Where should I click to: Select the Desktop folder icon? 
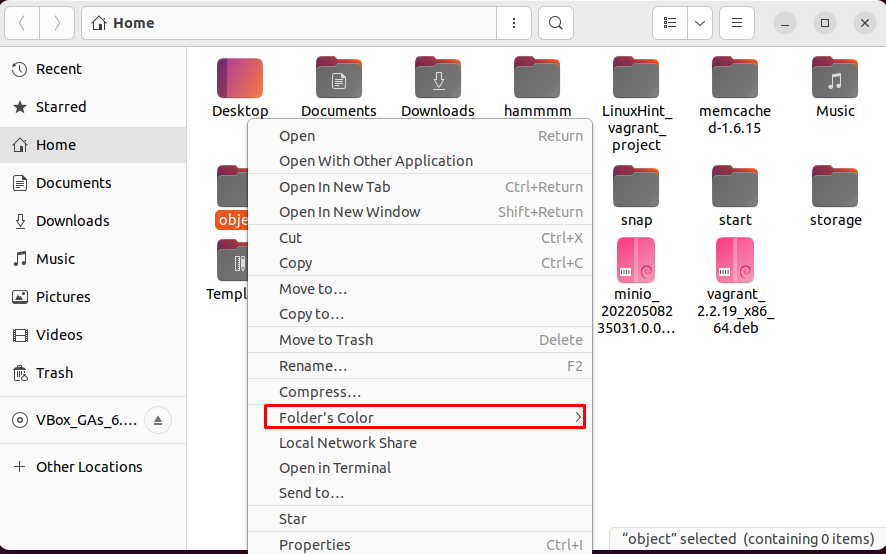(240, 79)
